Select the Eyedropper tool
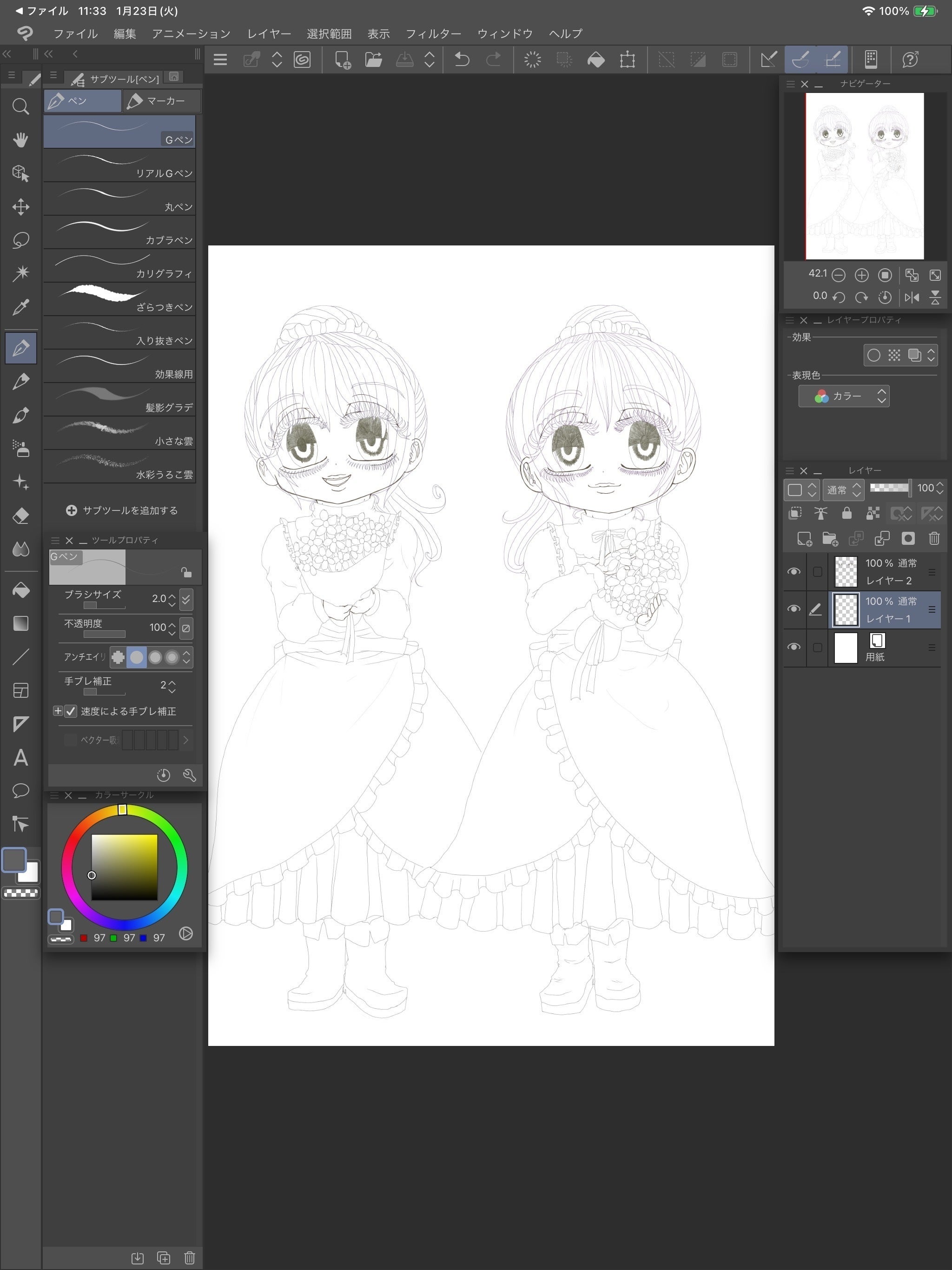Viewport: 952px width, 1270px height. [x=20, y=307]
